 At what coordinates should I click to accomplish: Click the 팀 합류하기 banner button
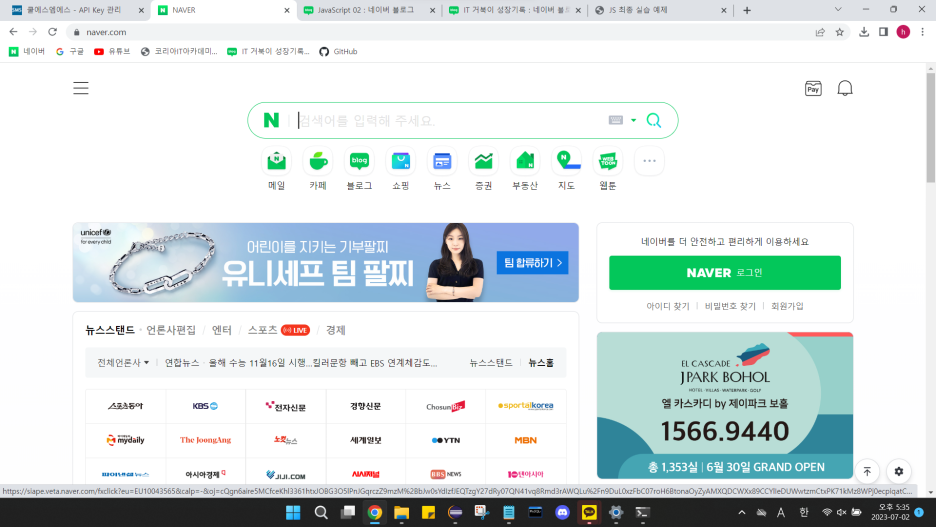(532, 263)
